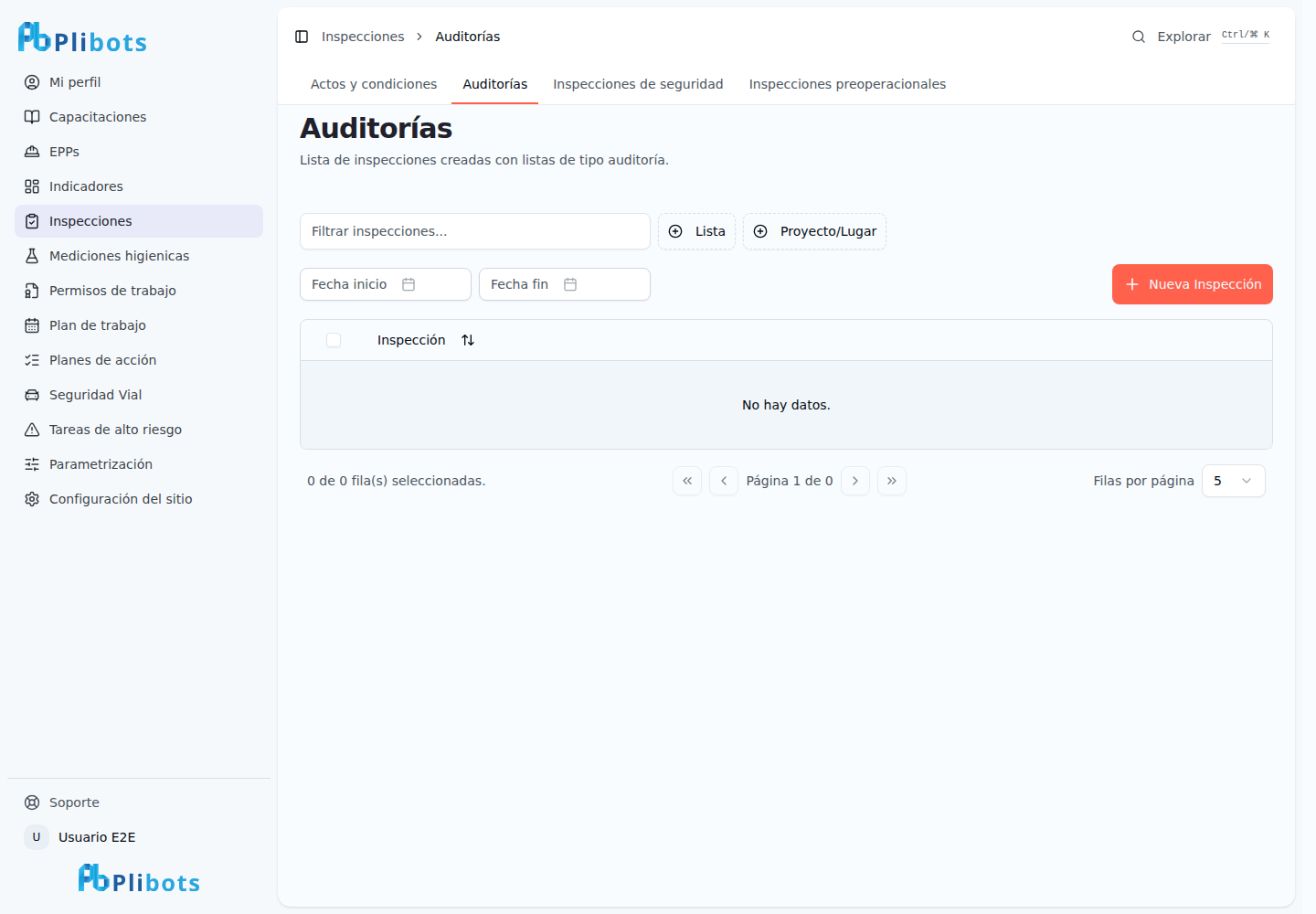Switch to Inspecciones de seguridad tab

coord(638,84)
